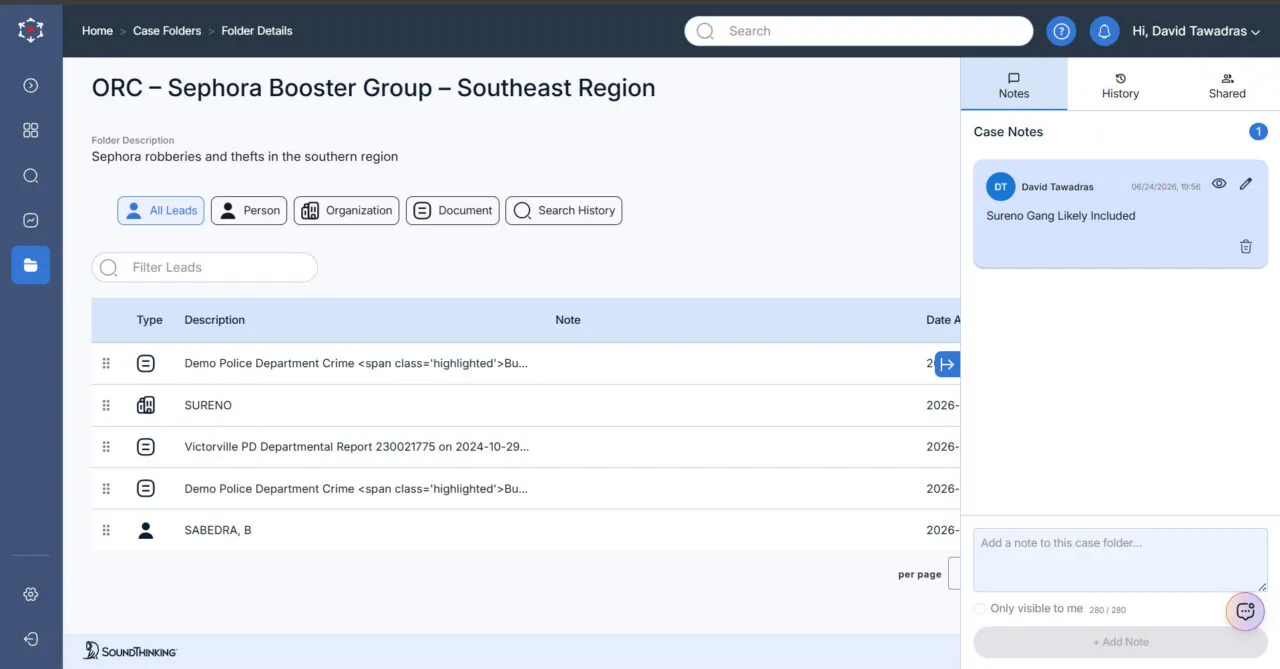Go to Home breadcrumb

pyautogui.click(x=97, y=31)
